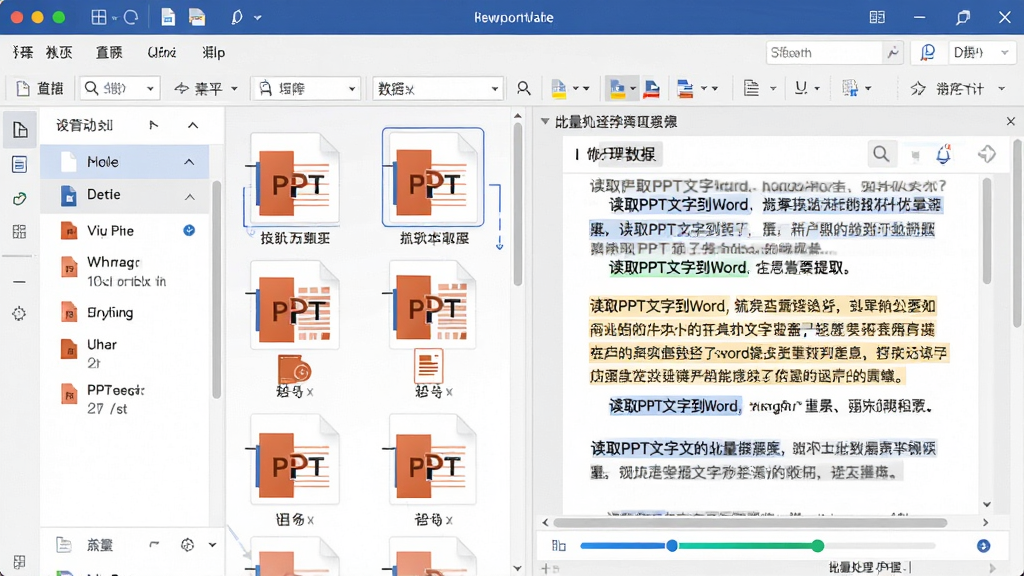The width and height of the screenshot is (1024, 576).
Task: Click the green link icon in left sidebar
Action: [x=20, y=199]
